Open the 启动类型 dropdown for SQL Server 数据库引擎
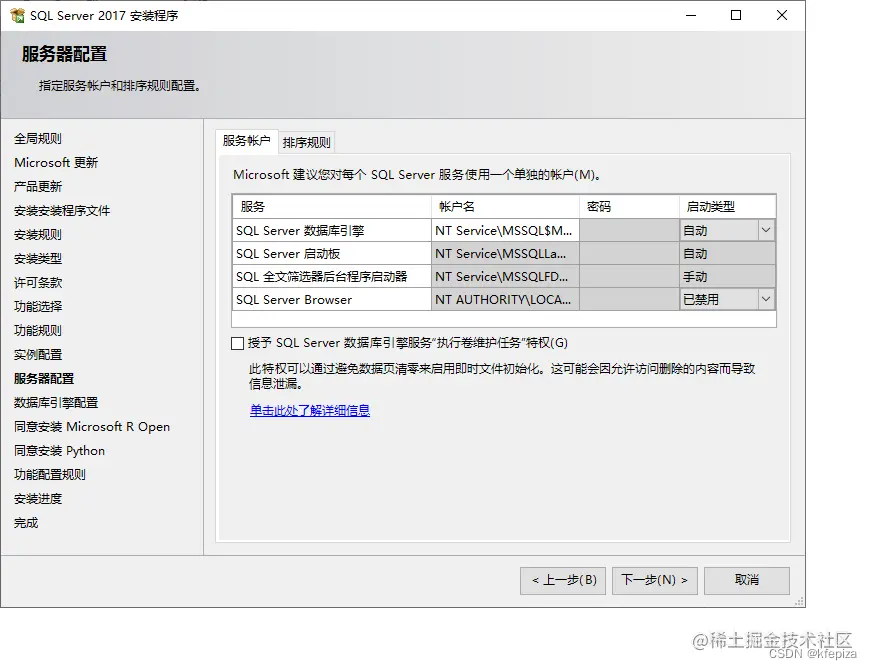 coord(765,230)
